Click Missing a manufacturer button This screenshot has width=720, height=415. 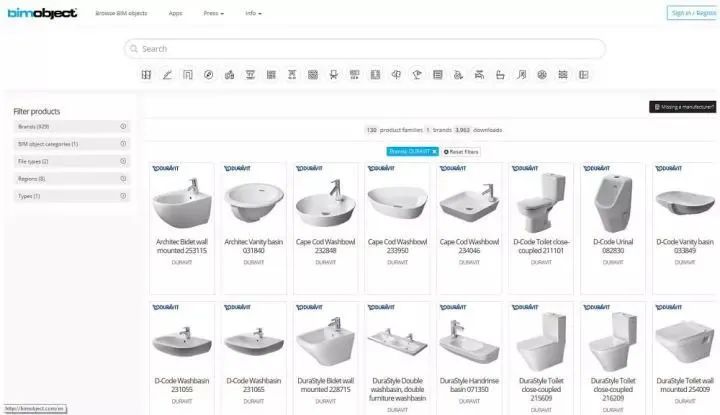point(683,107)
